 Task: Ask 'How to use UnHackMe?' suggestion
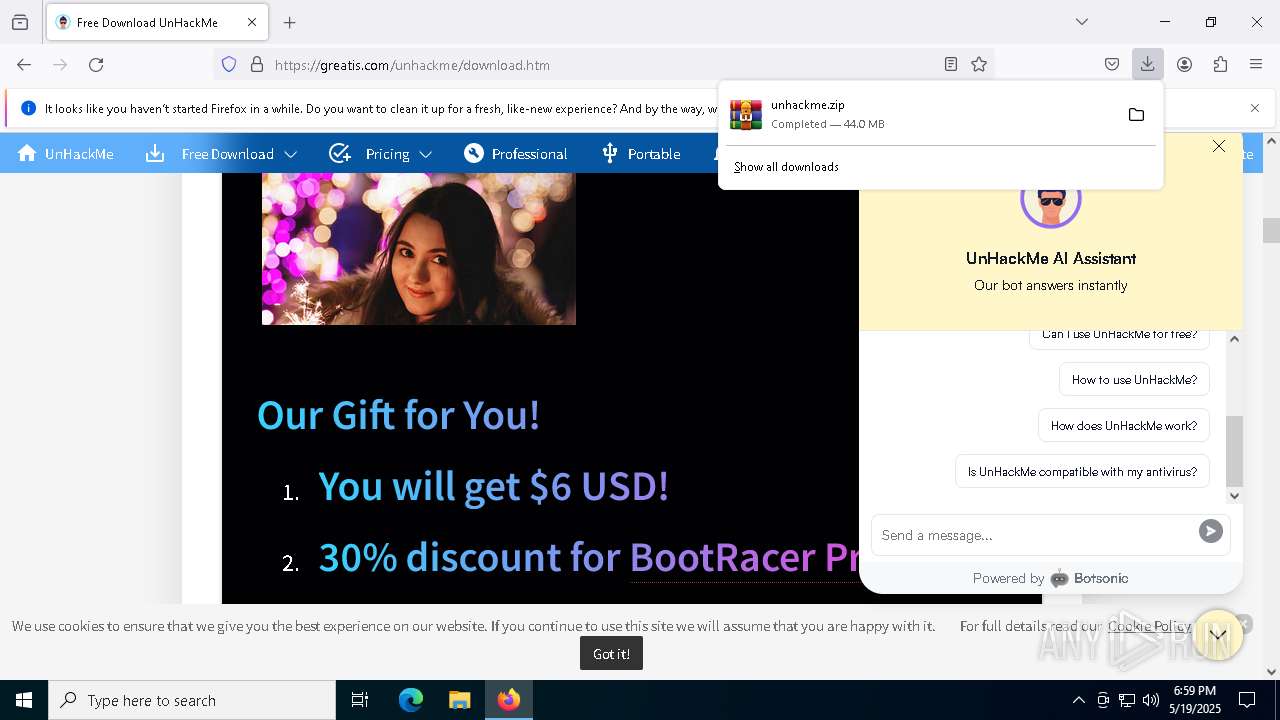click(1134, 380)
